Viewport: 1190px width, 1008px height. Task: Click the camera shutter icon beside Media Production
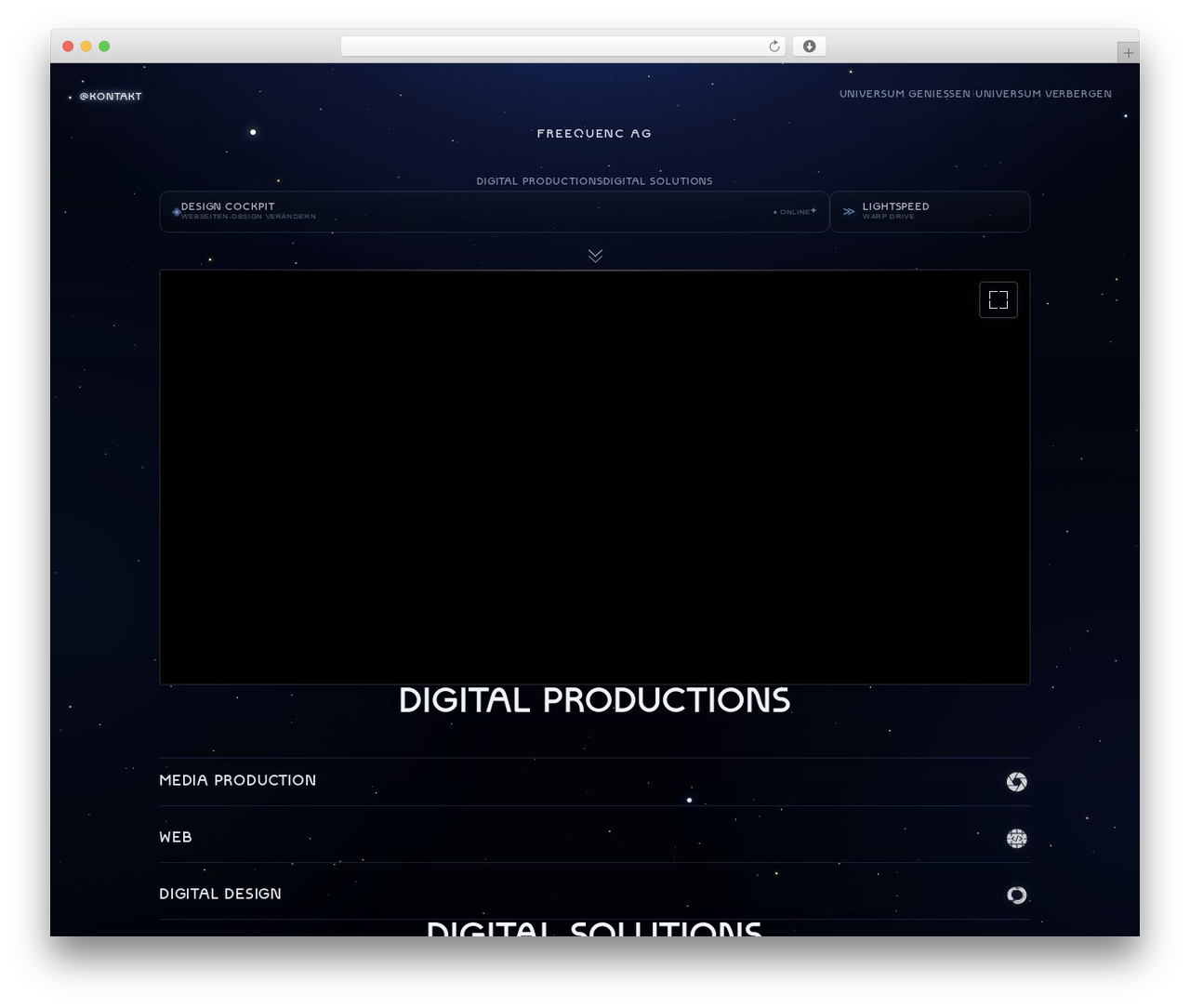1016,782
